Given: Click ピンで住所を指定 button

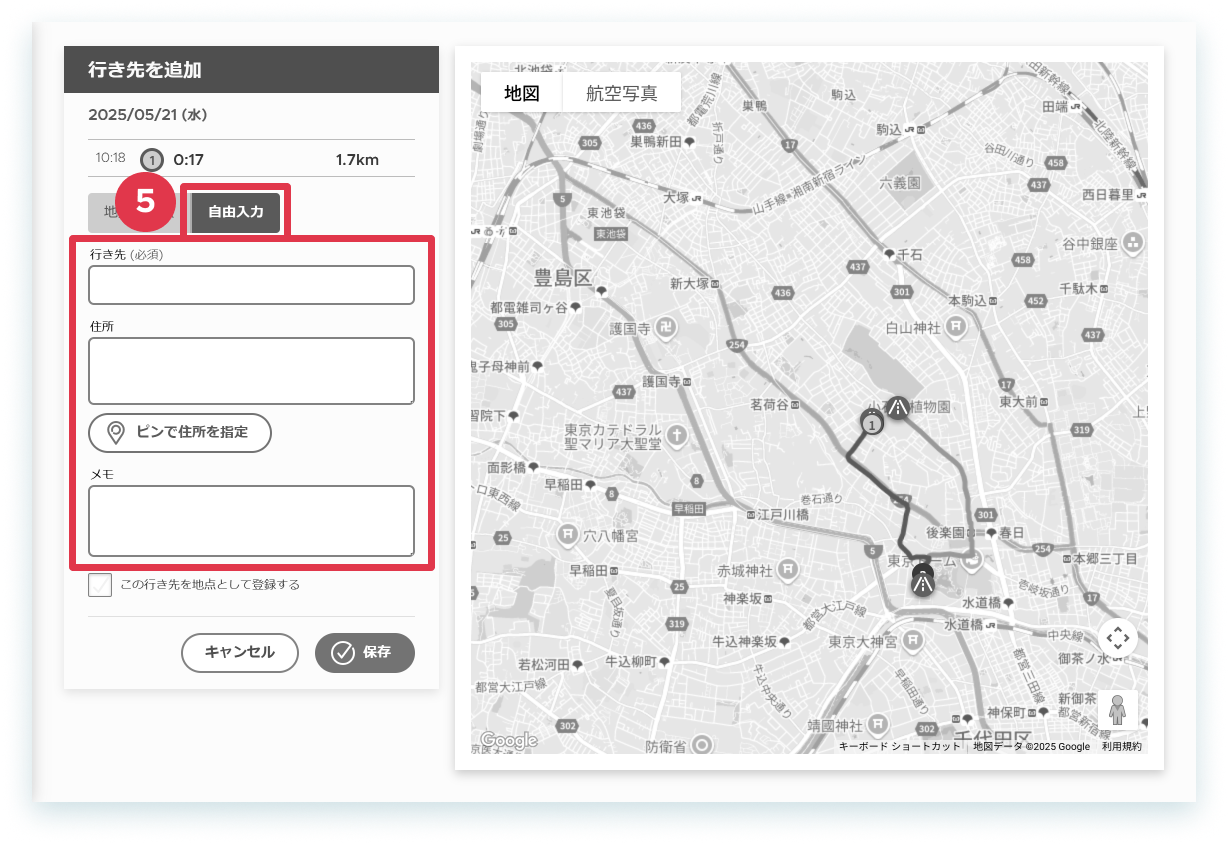Looking at the screenshot, I should [x=180, y=433].
